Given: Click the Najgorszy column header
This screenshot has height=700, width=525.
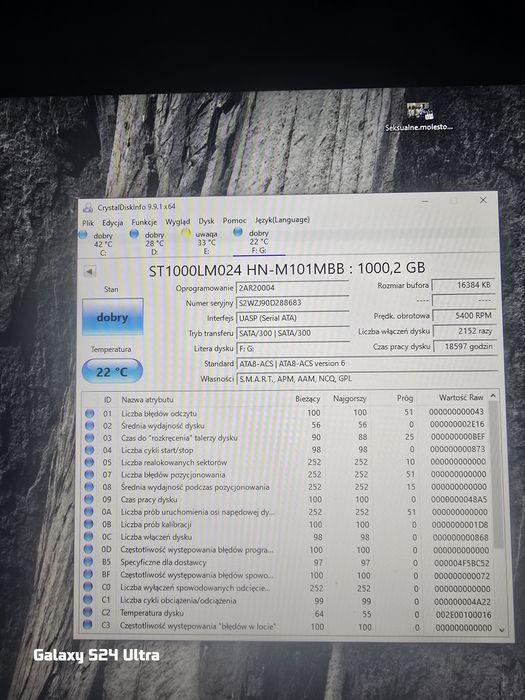Looking at the screenshot, I should [x=350, y=398].
